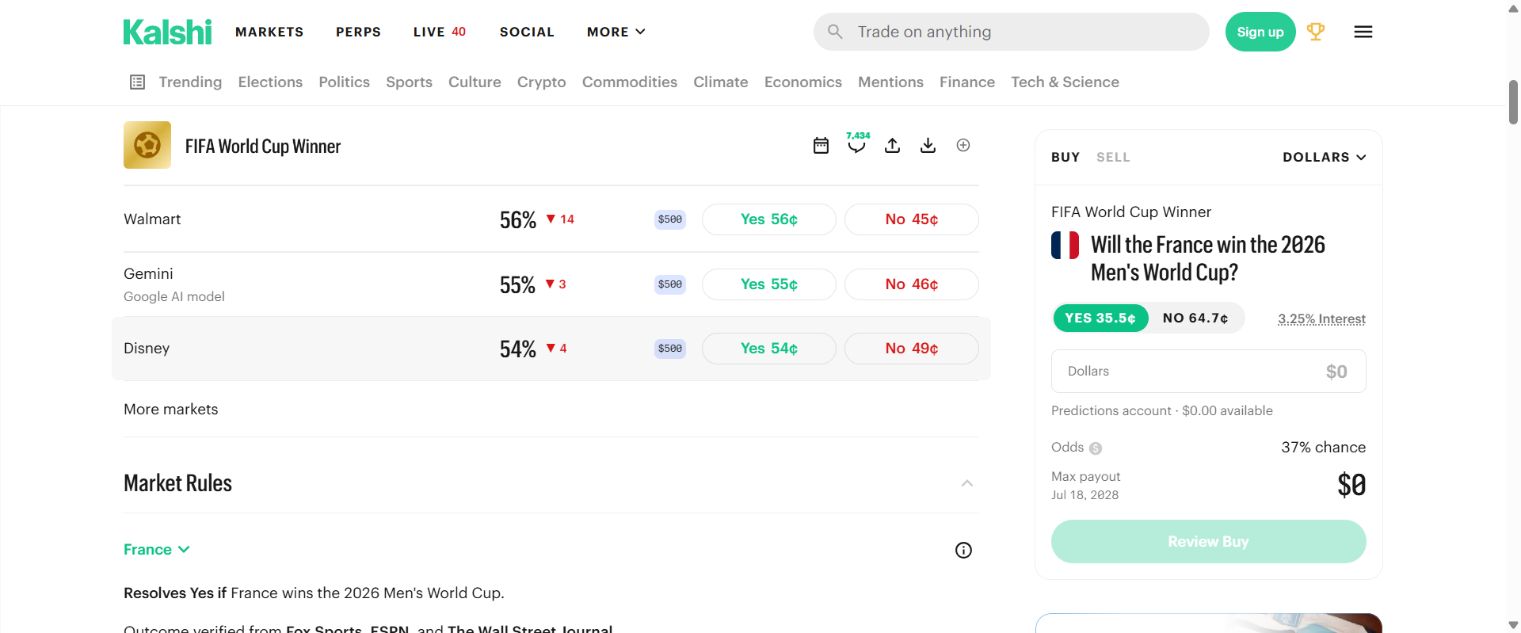1521x633 pixels.
Task: Open the LIVE 40 menu item
Action: 439,32
